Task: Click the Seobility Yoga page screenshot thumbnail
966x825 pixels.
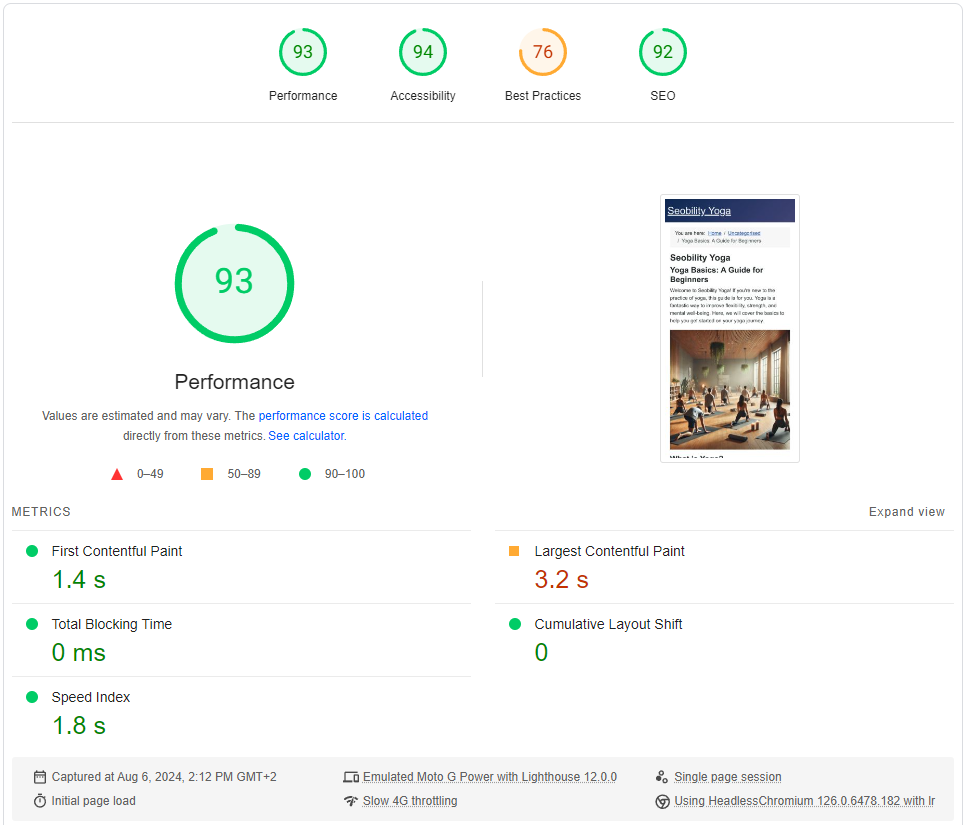Action: tap(729, 327)
